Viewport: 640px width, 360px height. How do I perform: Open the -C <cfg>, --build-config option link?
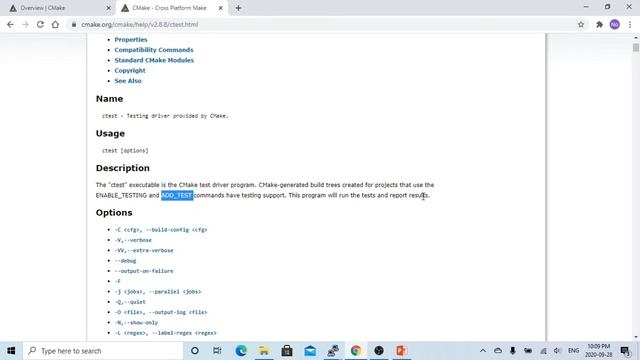tap(161, 230)
